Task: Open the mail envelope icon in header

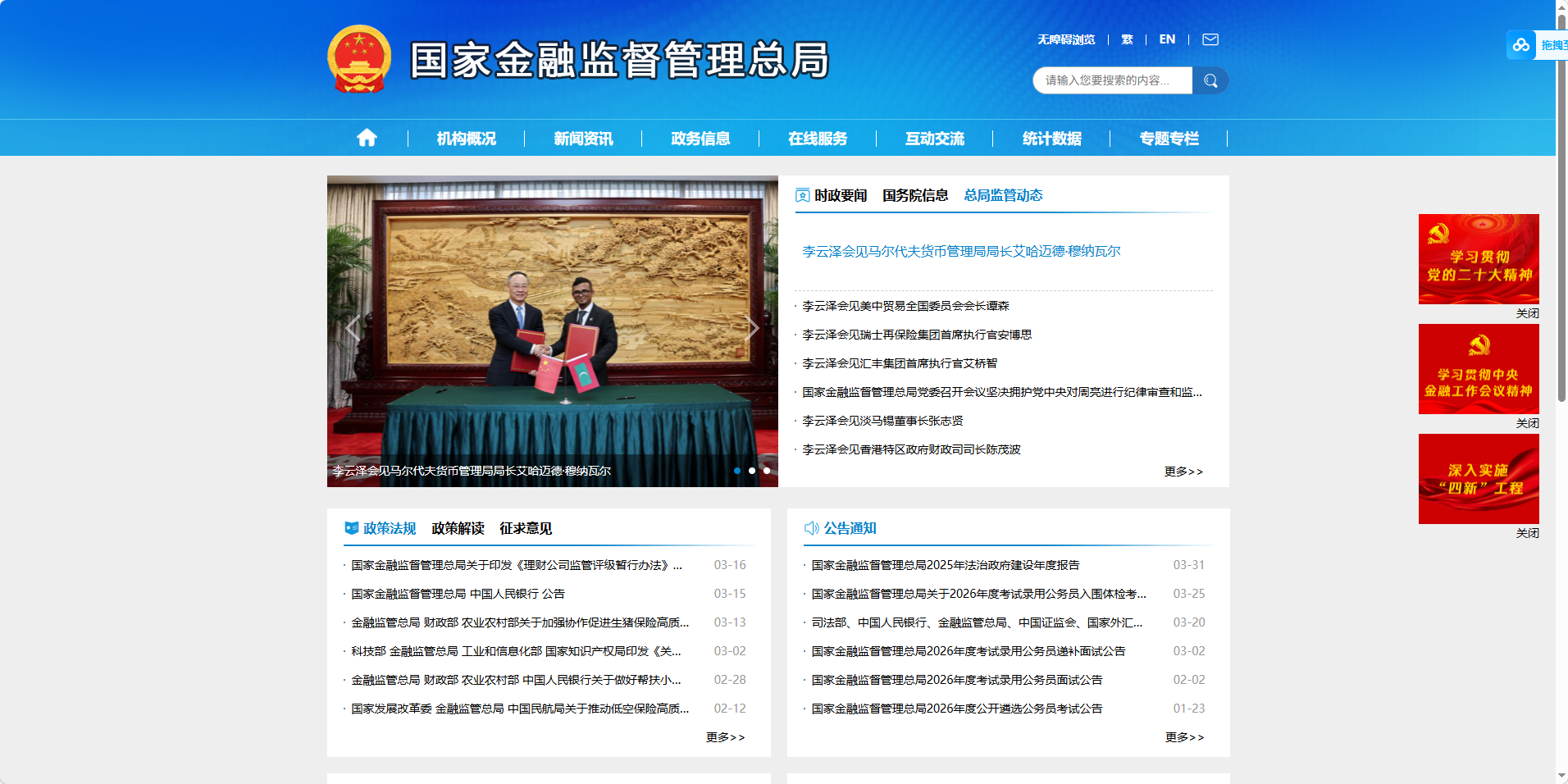Action: (x=1210, y=39)
